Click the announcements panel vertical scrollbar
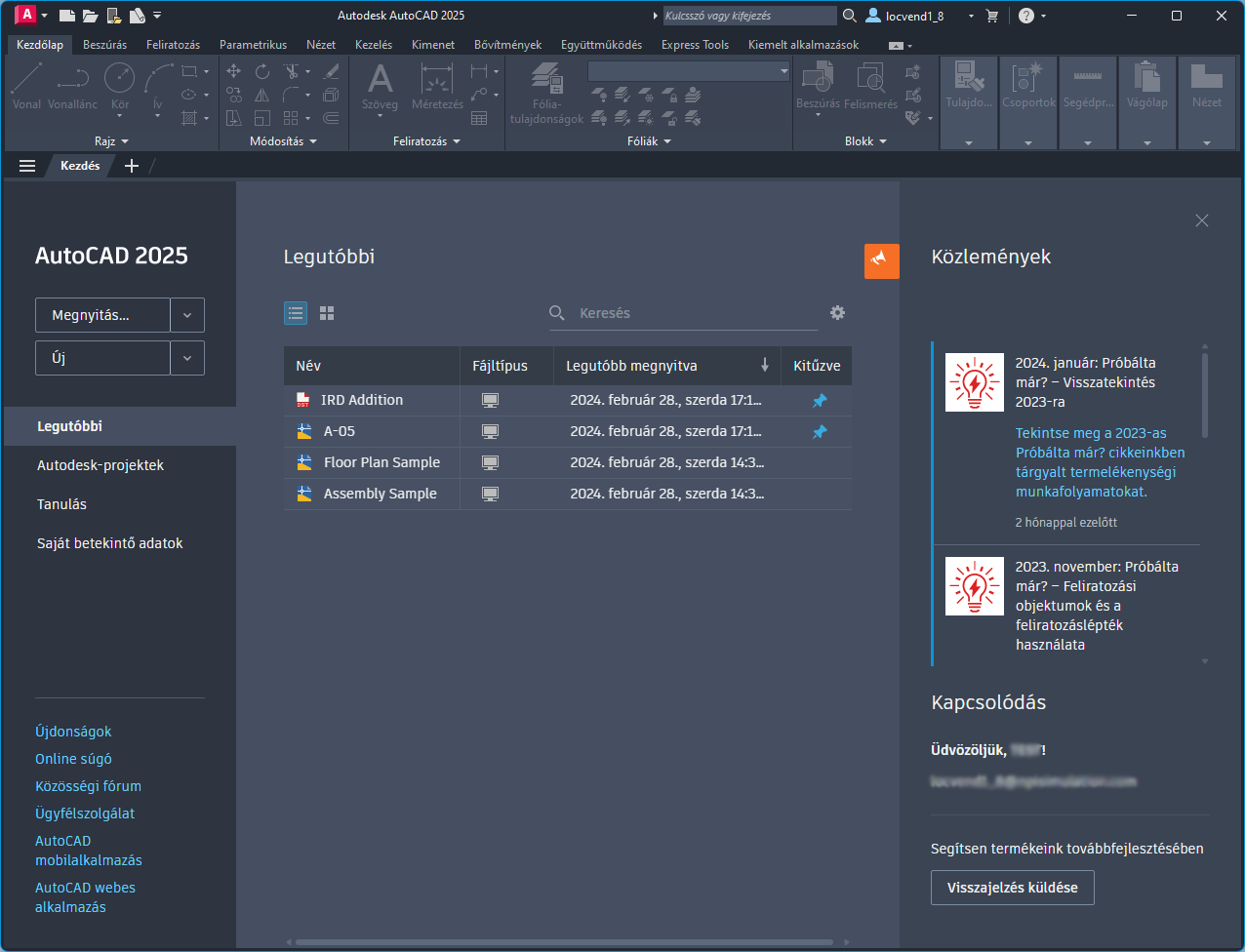The width and height of the screenshot is (1245, 952). point(1205,395)
